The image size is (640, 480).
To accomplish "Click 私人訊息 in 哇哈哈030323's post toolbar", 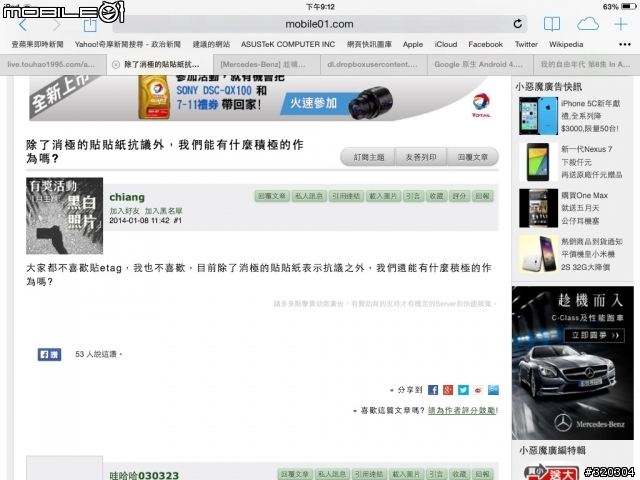I will coord(332,474).
